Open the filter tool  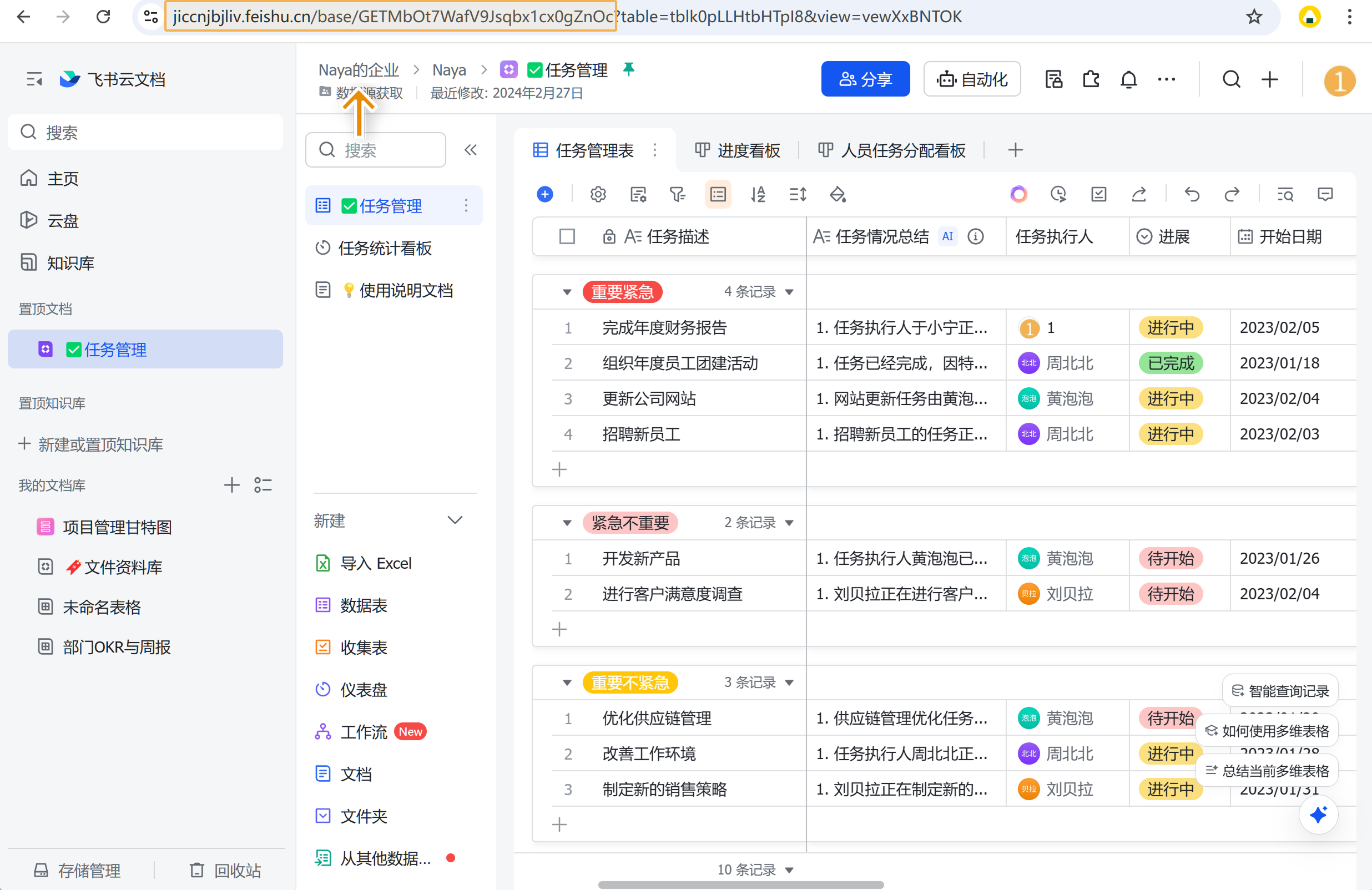coord(677,194)
